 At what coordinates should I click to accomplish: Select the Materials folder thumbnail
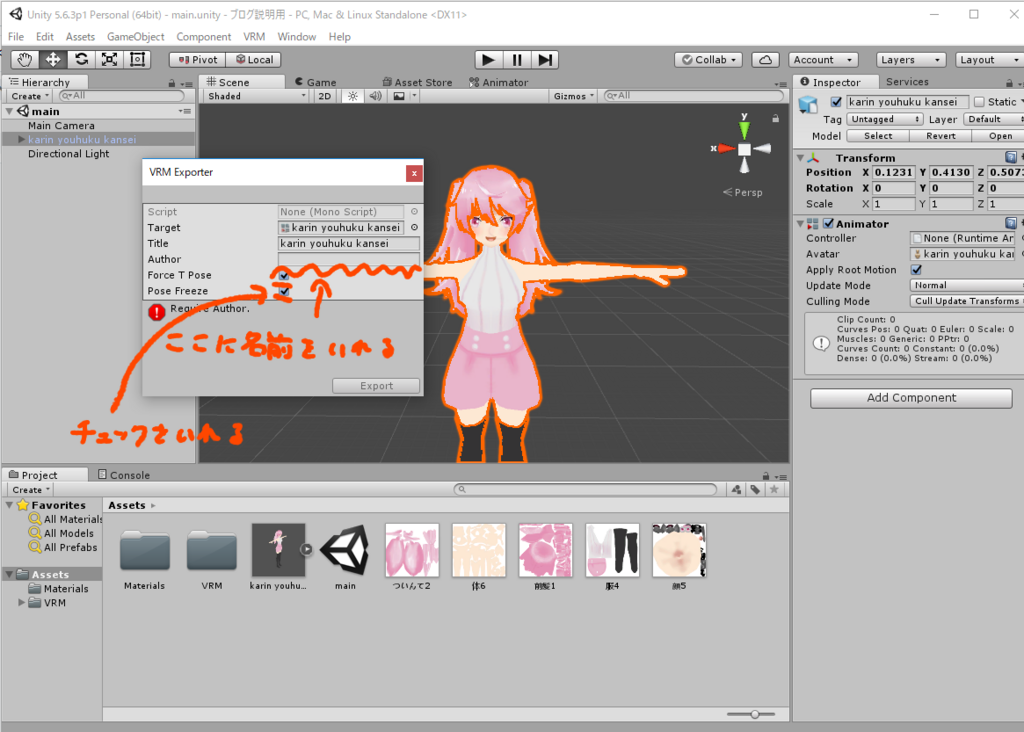[144, 550]
